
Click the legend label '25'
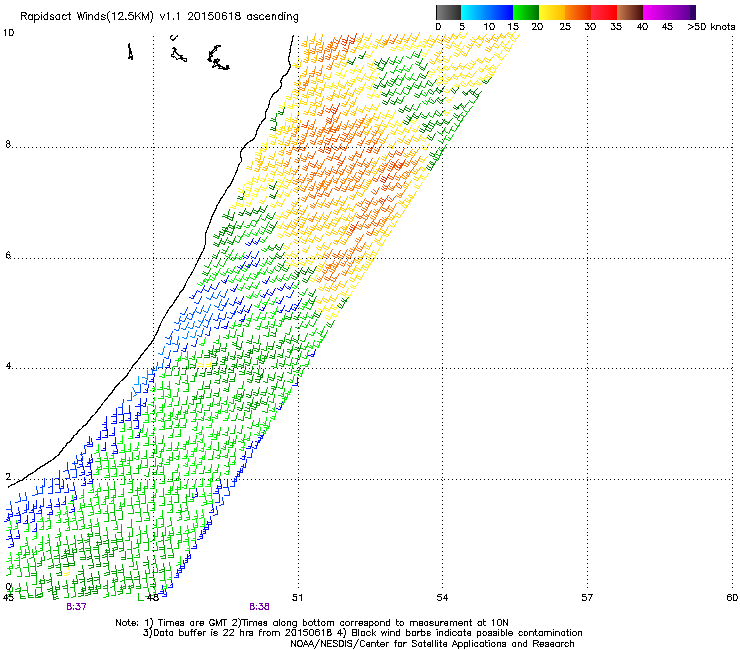(565, 27)
